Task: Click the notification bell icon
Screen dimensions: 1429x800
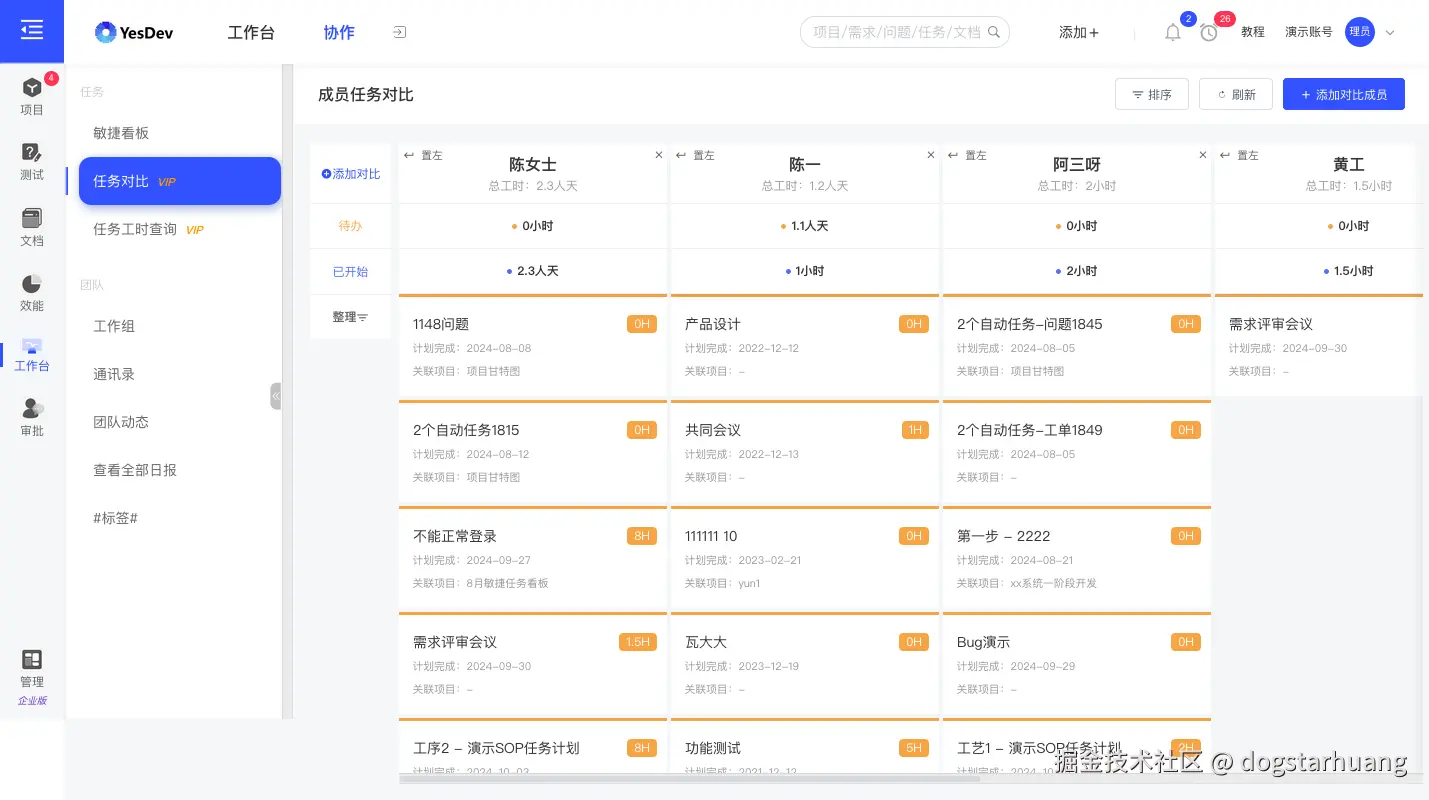Action: [x=1172, y=32]
